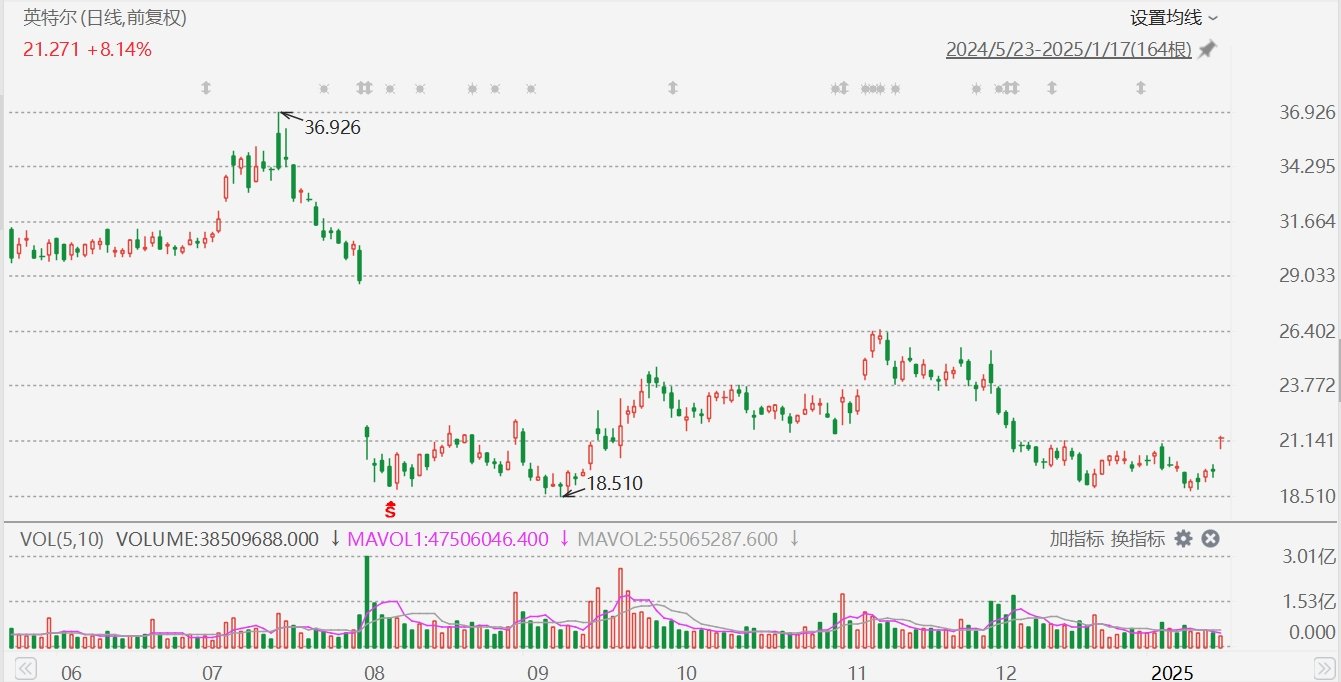This screenshot has width=1341, height=682.
Task: Click the 23.772 price axis label
Action: 1307,385
